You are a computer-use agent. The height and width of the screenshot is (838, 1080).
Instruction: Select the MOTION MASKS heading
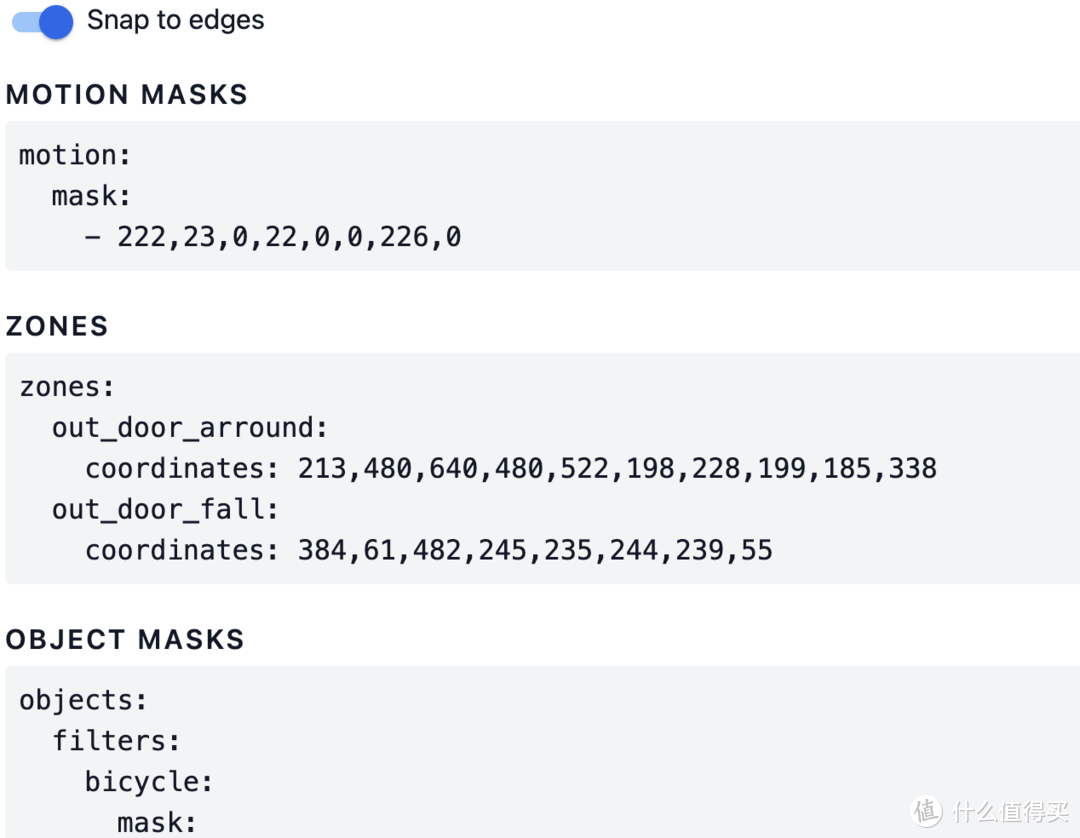pos(127,94)
